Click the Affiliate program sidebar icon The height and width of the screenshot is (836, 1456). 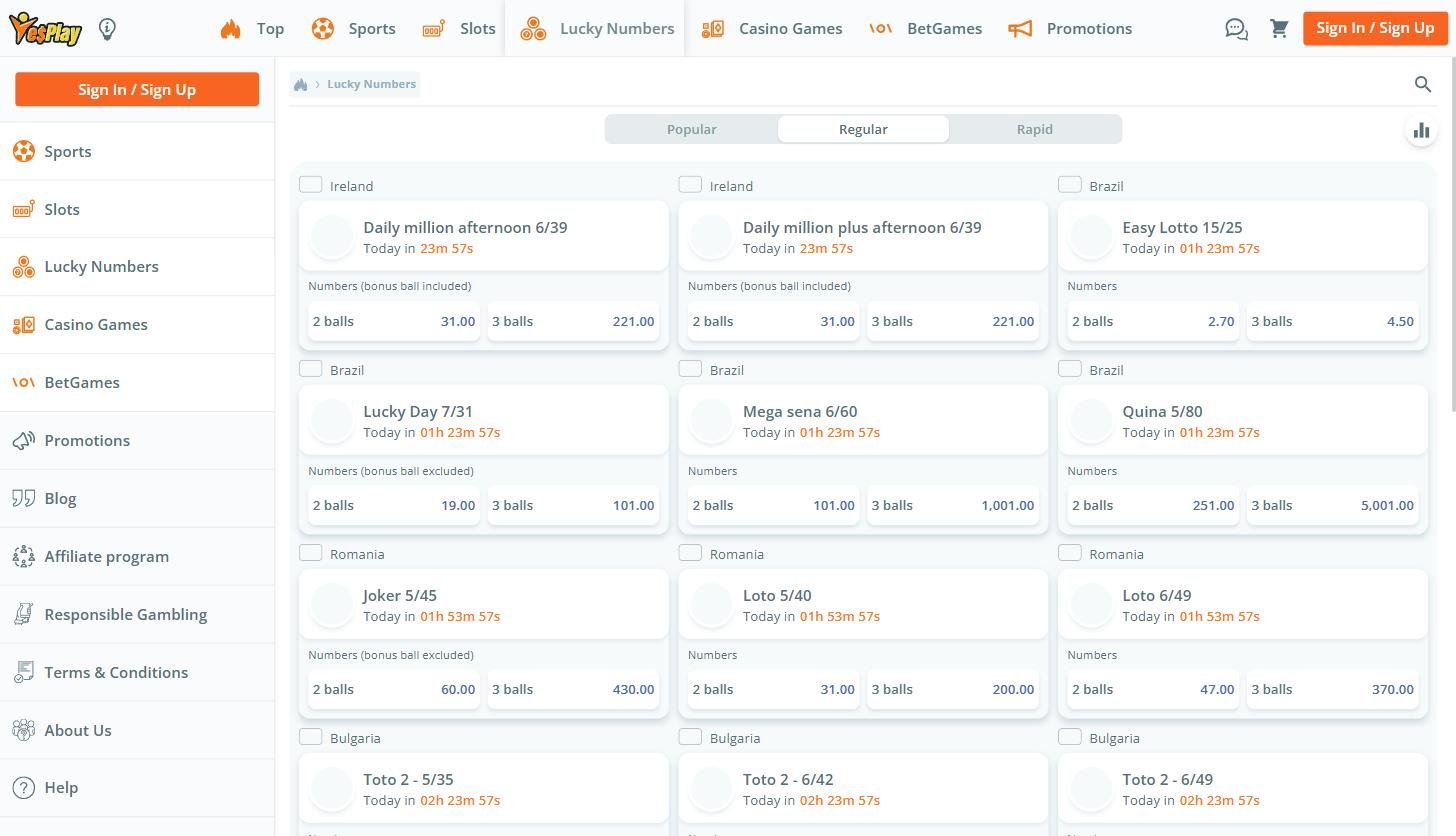pos(23,557)
